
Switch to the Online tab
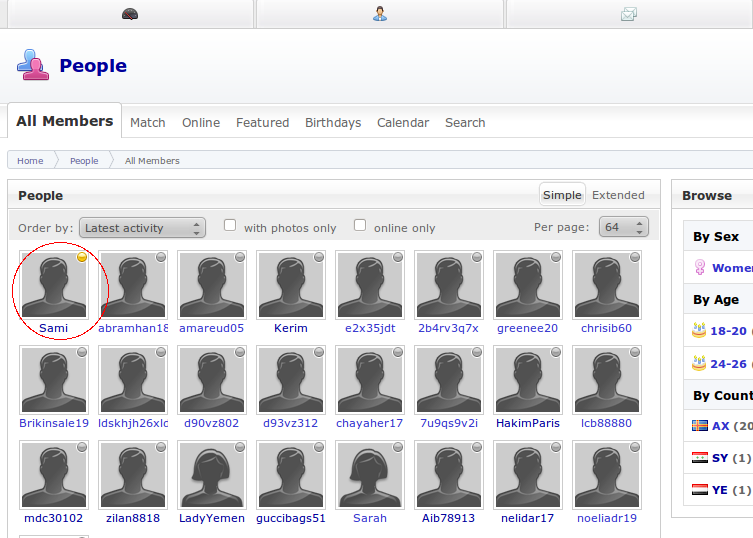201,123
